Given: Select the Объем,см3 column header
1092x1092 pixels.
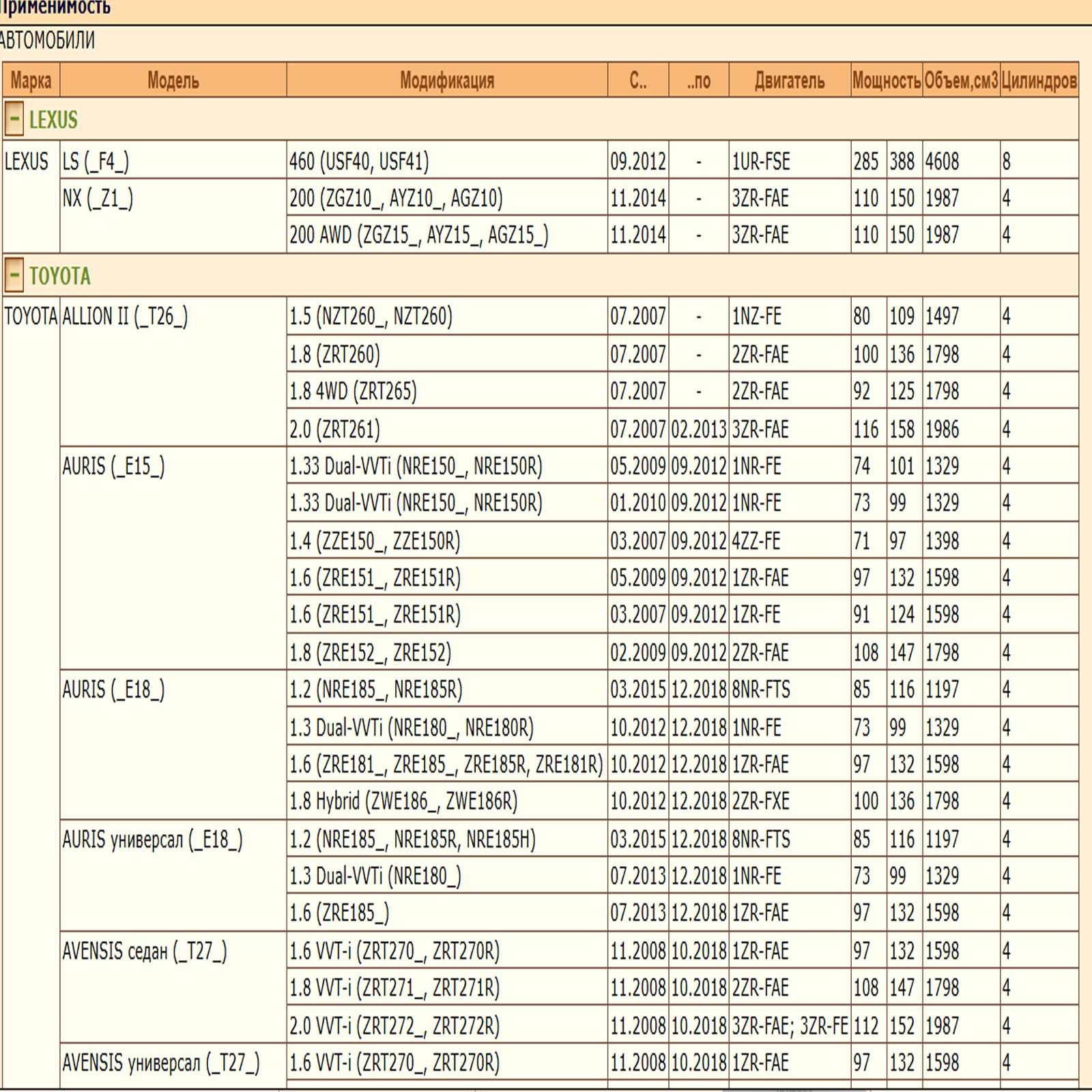Looking at the screenshot, I should (961, 81).
